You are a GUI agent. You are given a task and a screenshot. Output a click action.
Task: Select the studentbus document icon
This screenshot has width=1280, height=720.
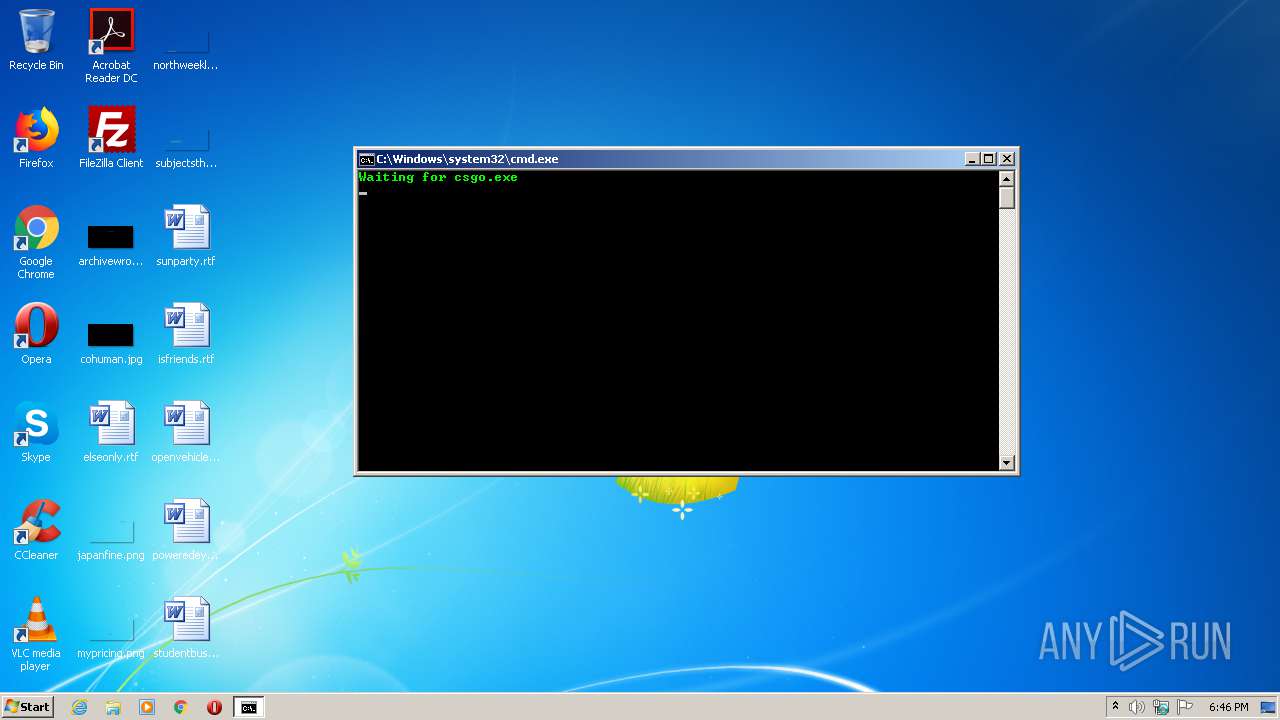[x=186, y=628]
